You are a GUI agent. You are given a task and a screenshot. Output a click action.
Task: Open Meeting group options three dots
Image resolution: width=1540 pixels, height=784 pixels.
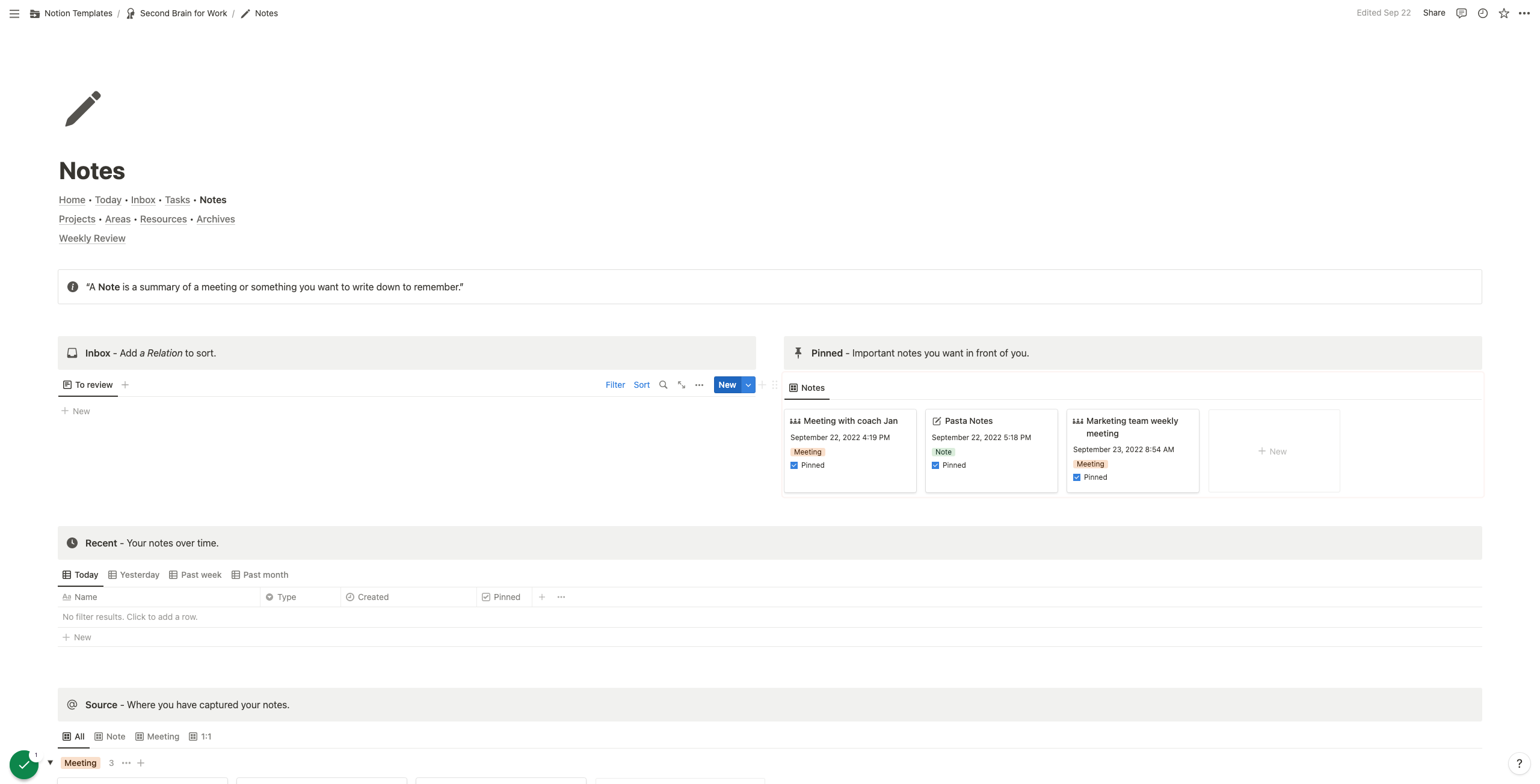[126, 763]
